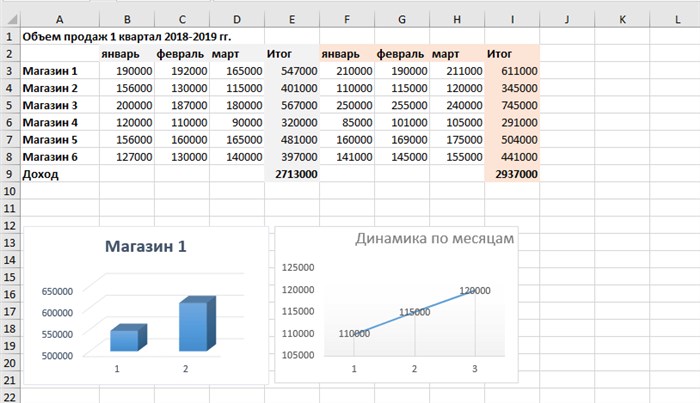Select row 9 header

pos(10,174)
